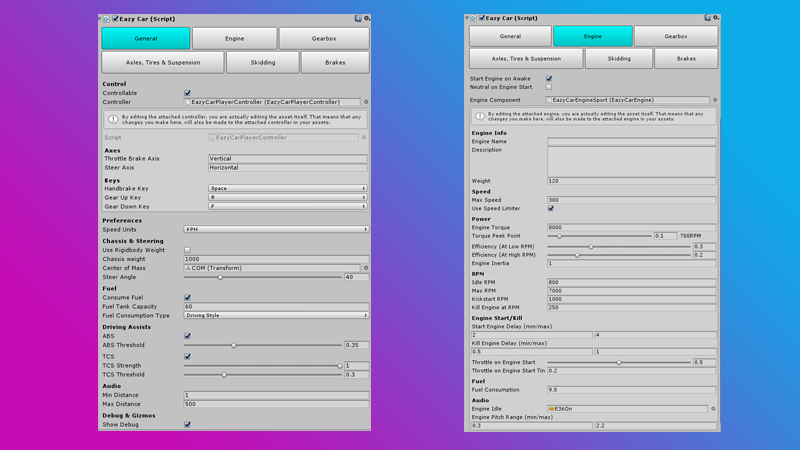Open the gear settings menu in right panel header
800x450 pixels.
pyautogui.click(x=716, y=17)
